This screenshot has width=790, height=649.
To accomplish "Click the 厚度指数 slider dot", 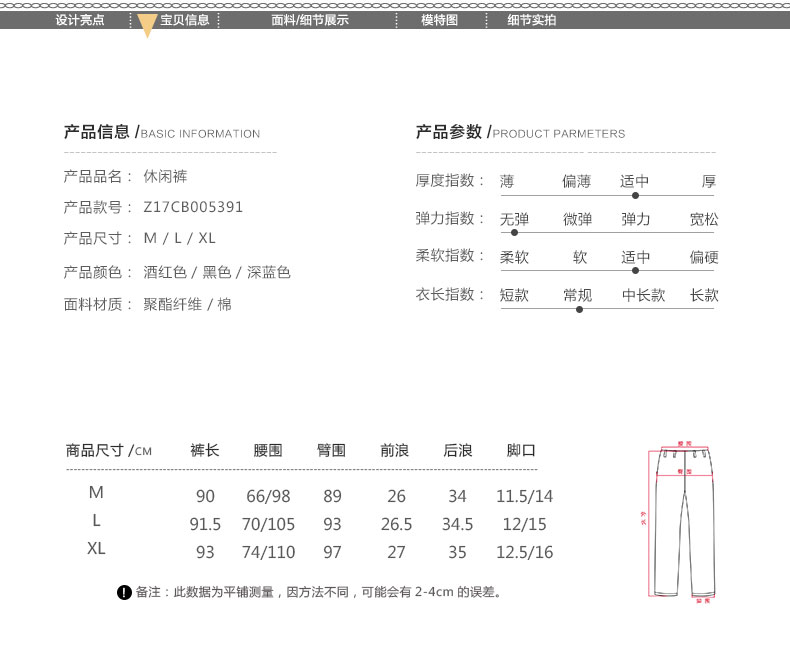I will (635, 196).
